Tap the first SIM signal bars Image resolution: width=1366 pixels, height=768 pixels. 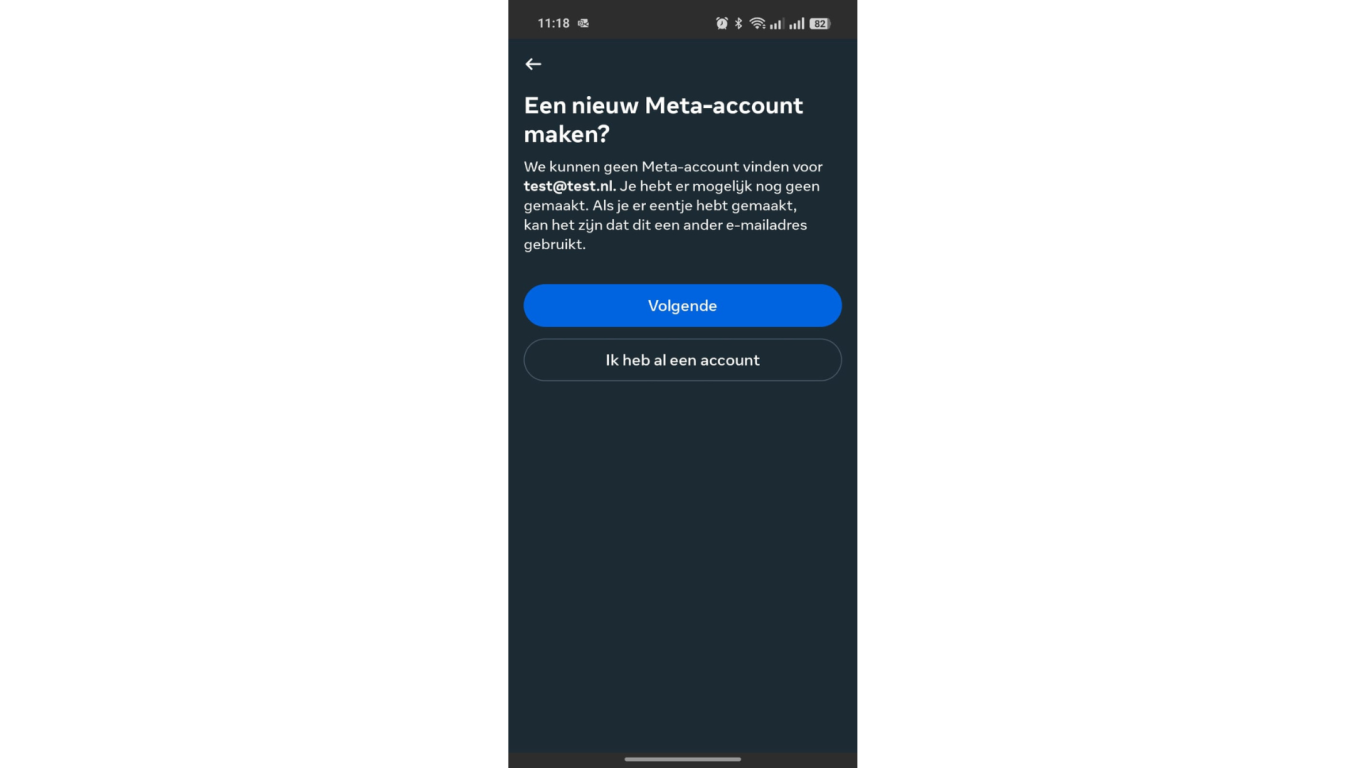pos(776,23)
